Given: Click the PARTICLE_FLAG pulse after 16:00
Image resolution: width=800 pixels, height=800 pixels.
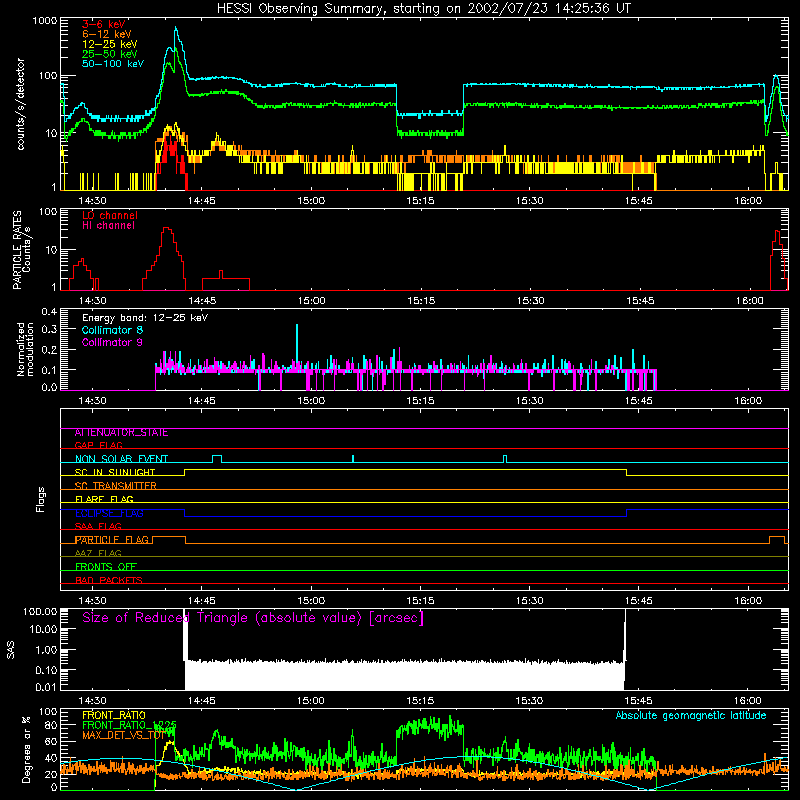Looking at the screenshot, I should pyautogui.click(x=777, y=540).
